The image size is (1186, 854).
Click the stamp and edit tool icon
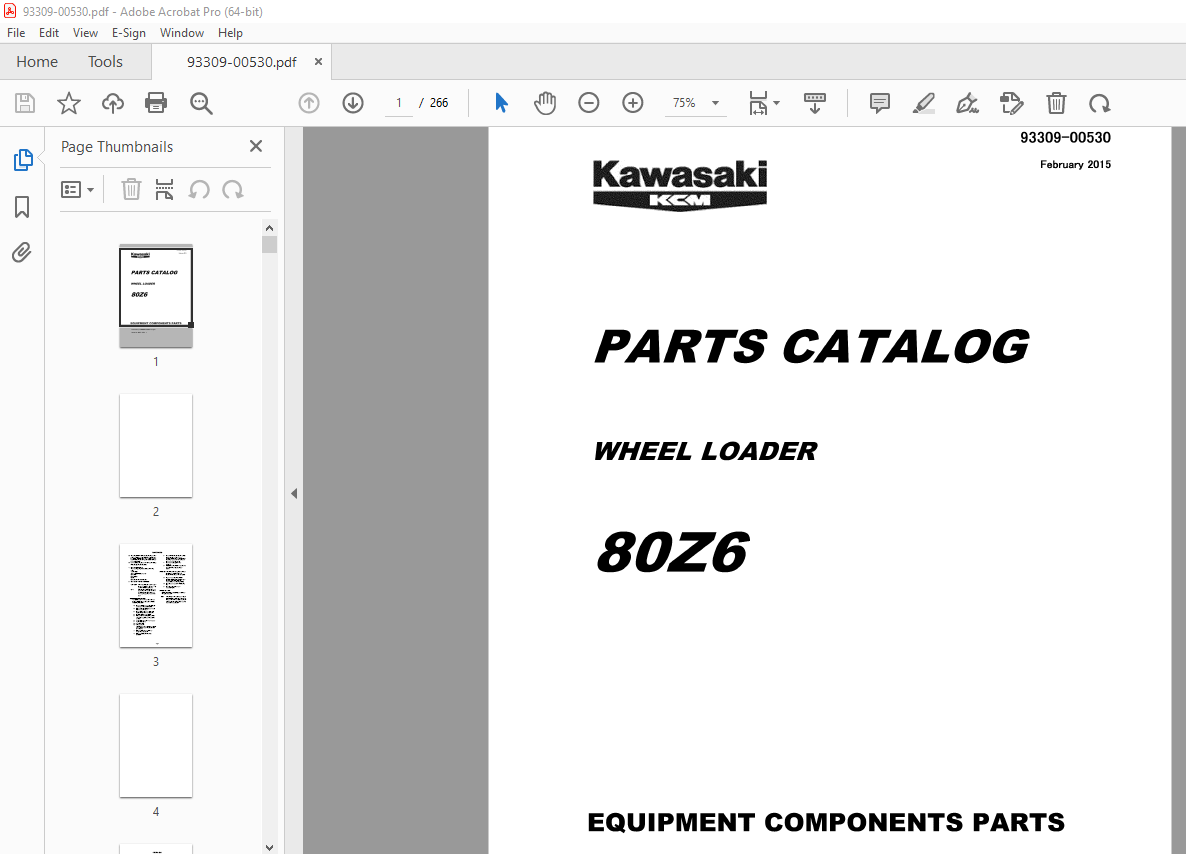[1011, 103]
